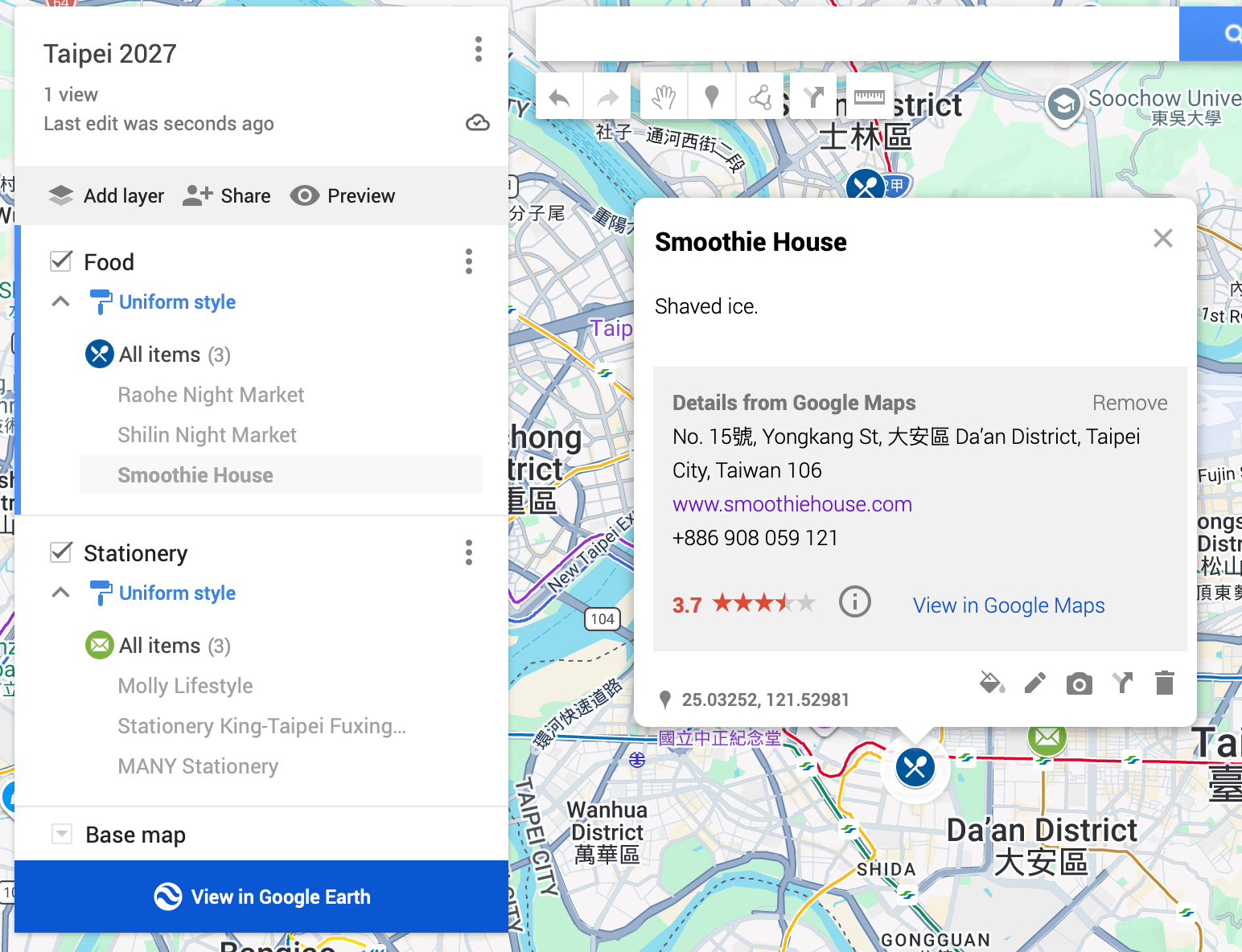This screenshot has width=1242, height=952.
Task: Select the Draw a line tool
Action: point(760,98)
